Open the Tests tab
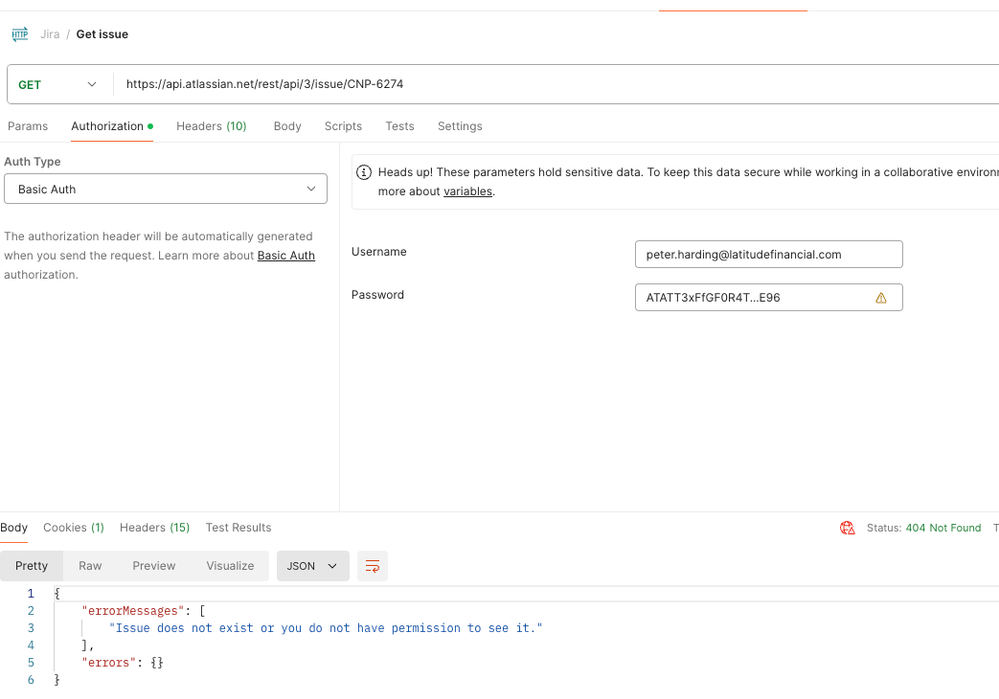 399,126
